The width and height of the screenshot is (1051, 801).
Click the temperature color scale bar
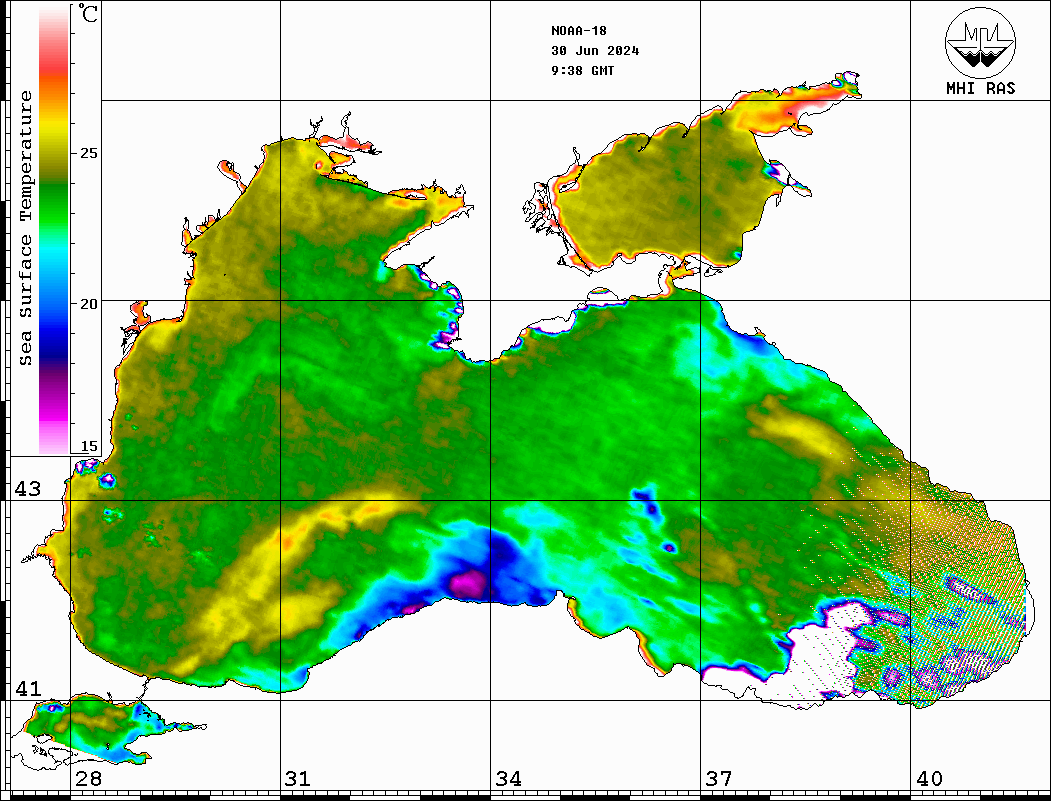tap(54, 230)
